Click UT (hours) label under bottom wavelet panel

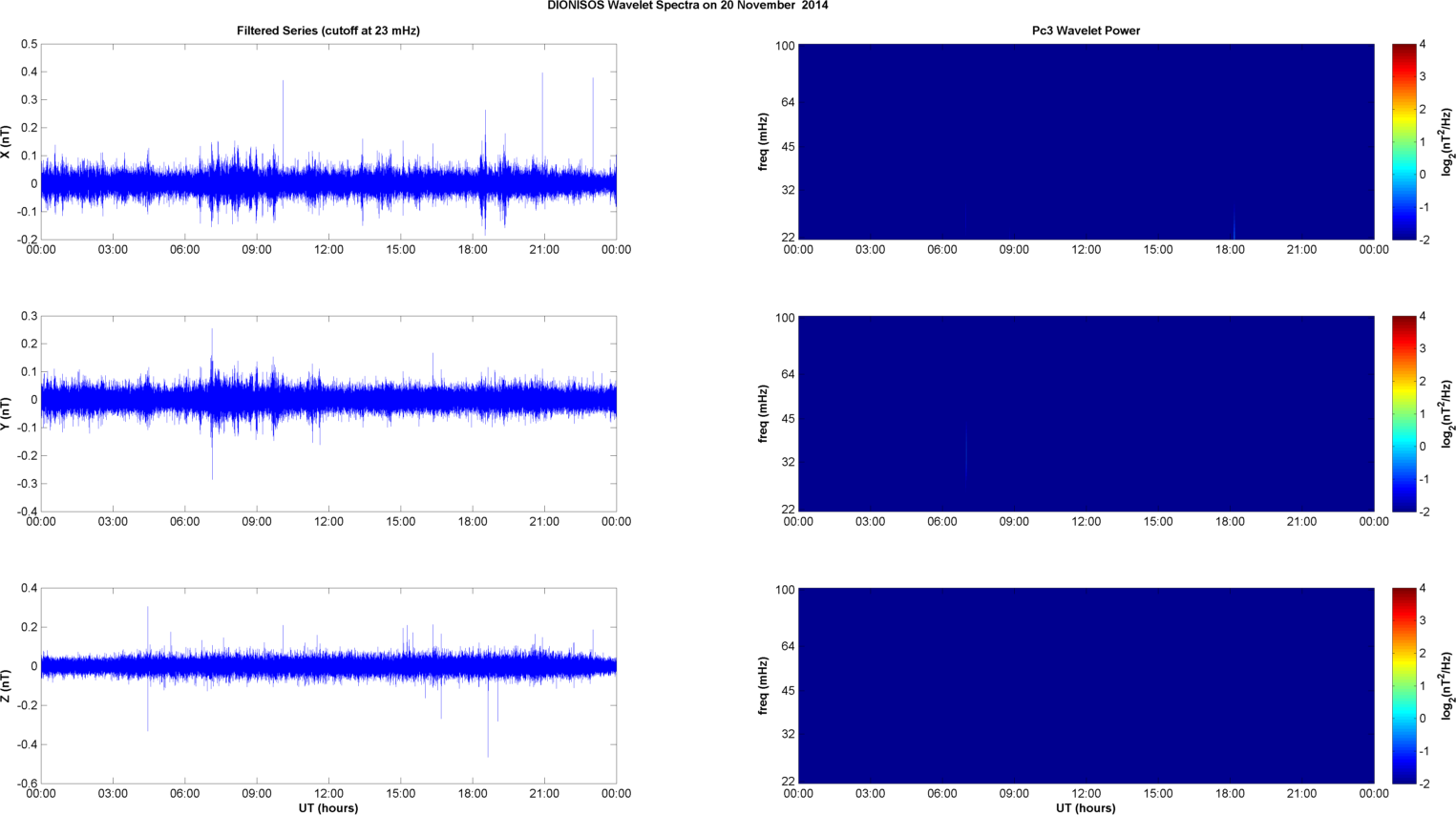(1086, 808)
